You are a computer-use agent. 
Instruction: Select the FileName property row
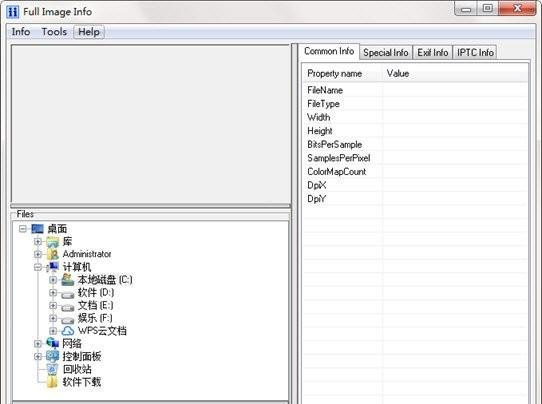[415, 90]
